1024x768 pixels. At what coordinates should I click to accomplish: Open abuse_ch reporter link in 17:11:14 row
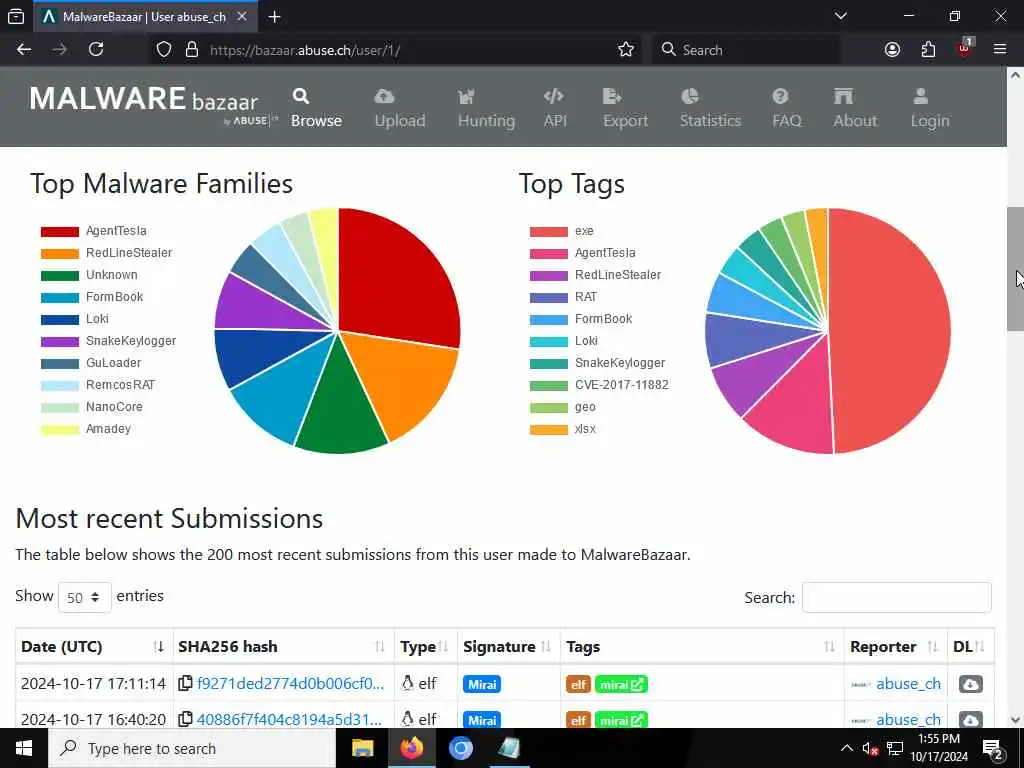(x=908, y=684)
